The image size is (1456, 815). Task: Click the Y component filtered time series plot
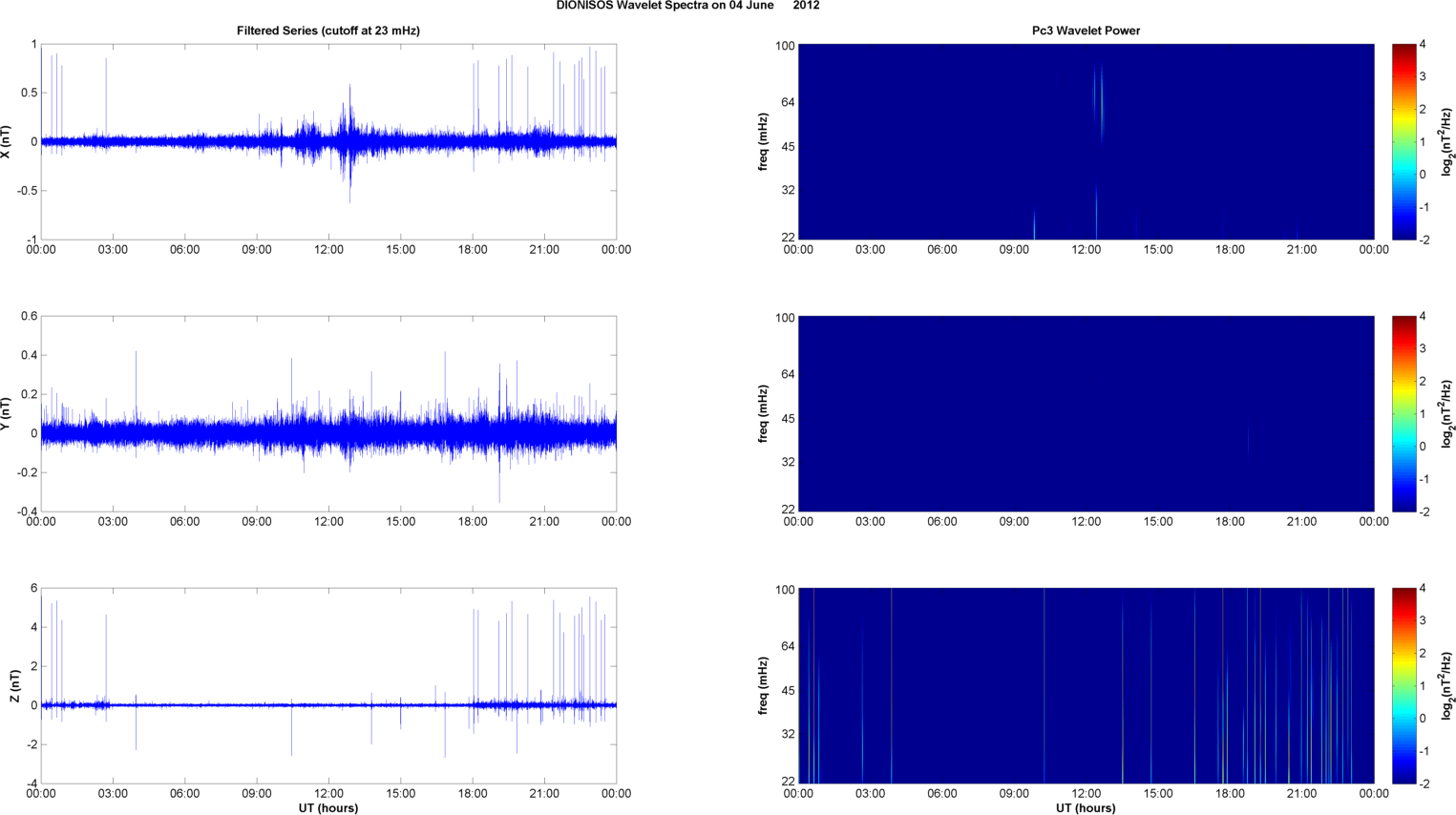pos(328,413)
